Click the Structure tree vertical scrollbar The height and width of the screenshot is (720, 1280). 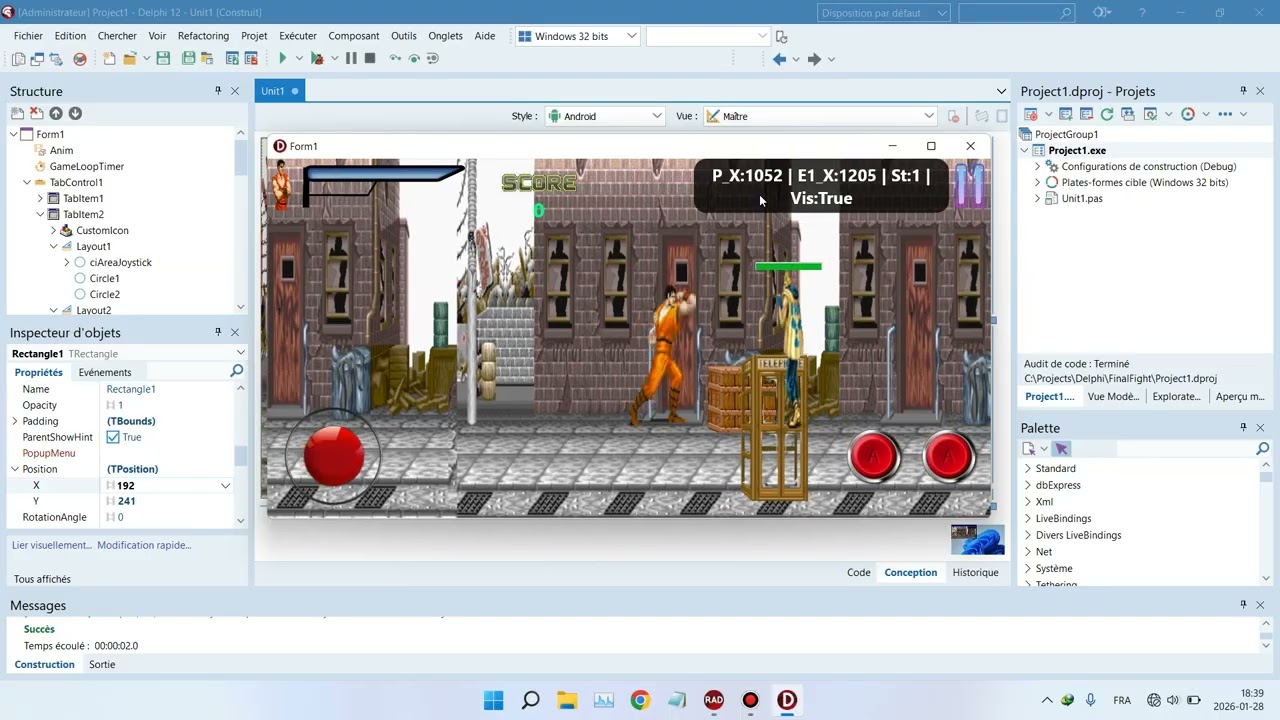point(240,220)
